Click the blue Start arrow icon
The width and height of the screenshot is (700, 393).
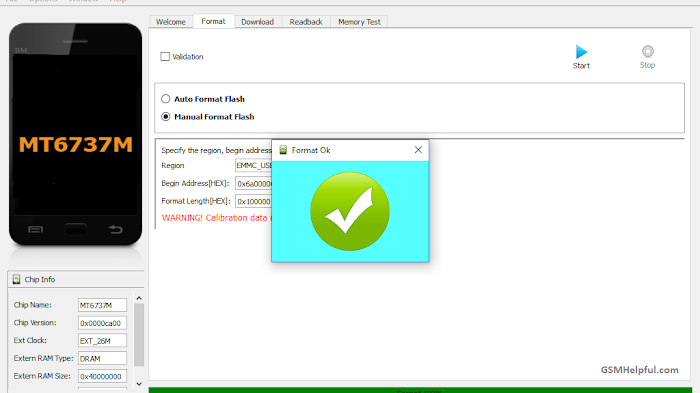581,52
